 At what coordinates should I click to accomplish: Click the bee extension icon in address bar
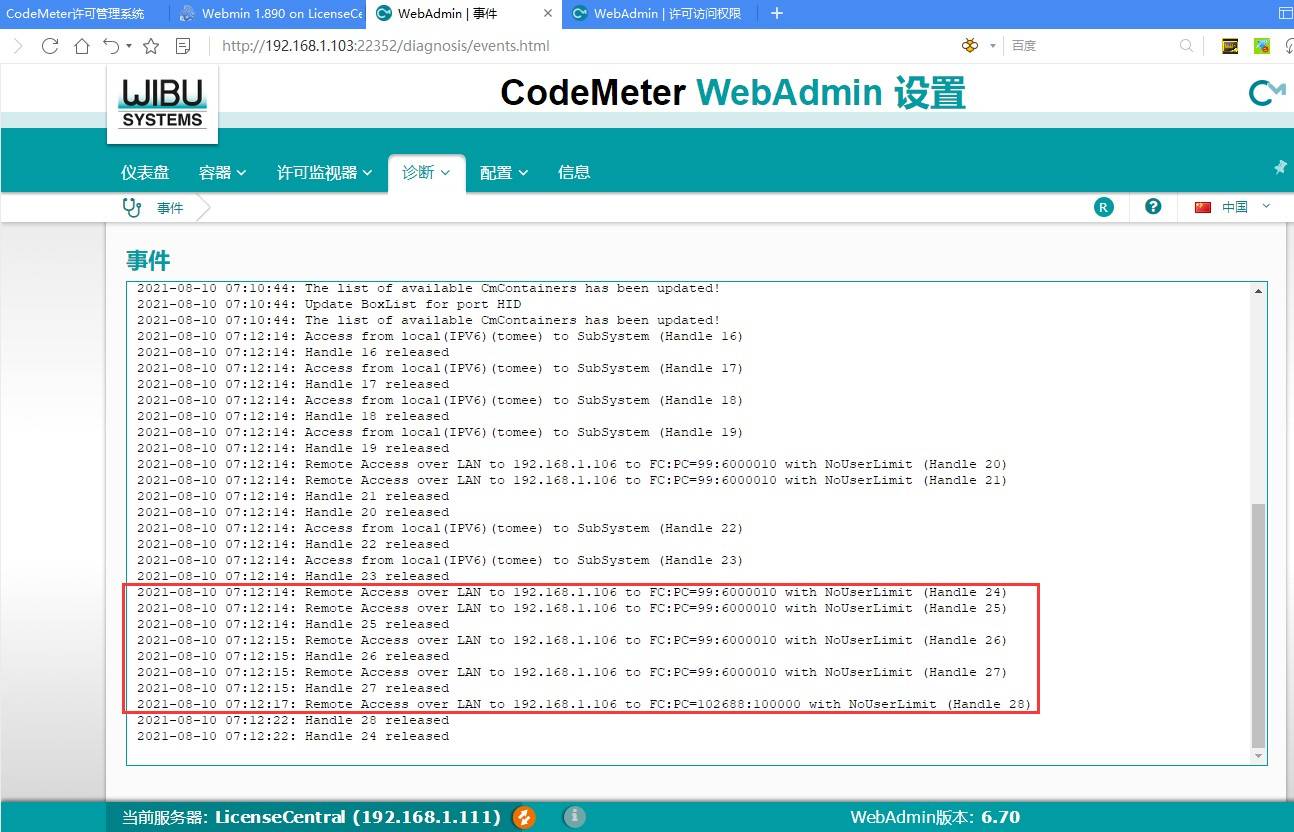[970, 46]
